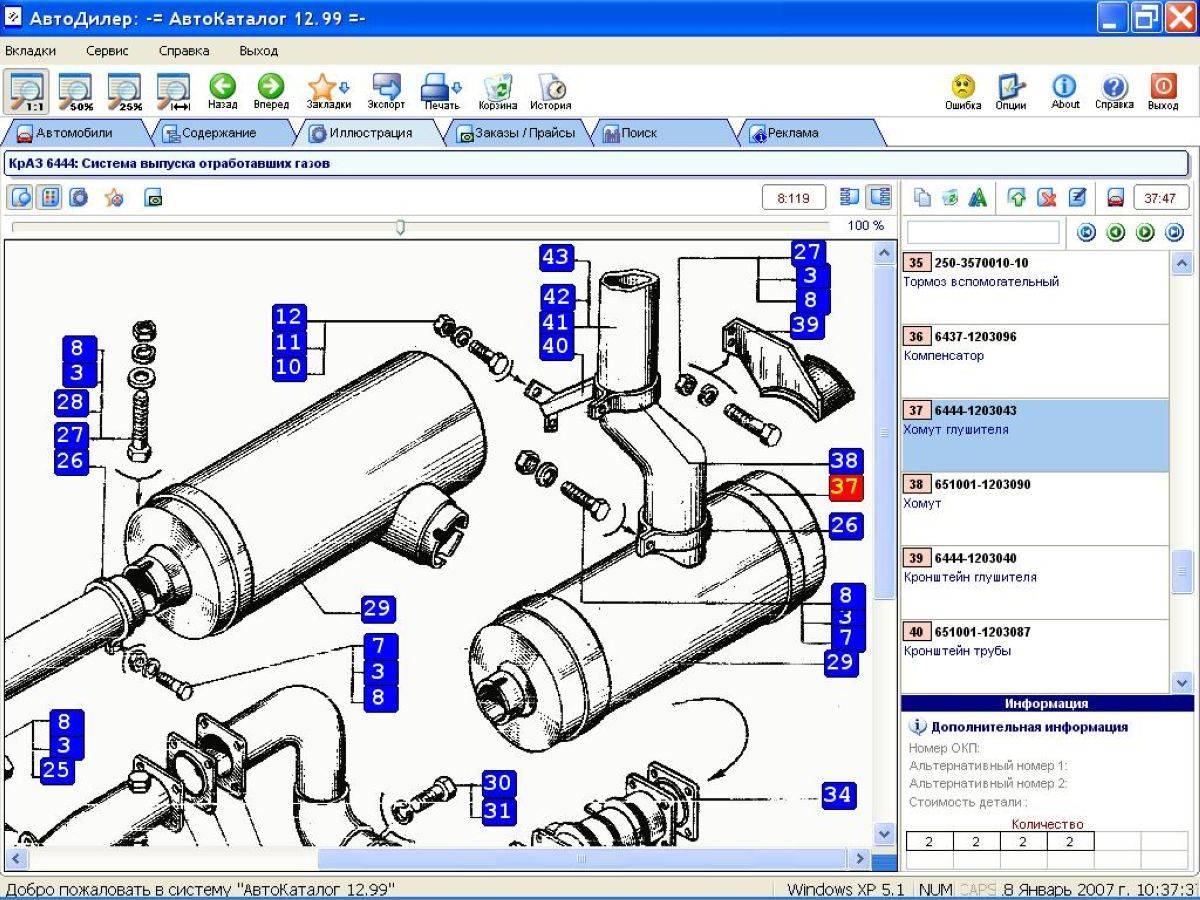
Task: Switch to the Заказы / Прайсы tab
Action: (x=516, y=132)
